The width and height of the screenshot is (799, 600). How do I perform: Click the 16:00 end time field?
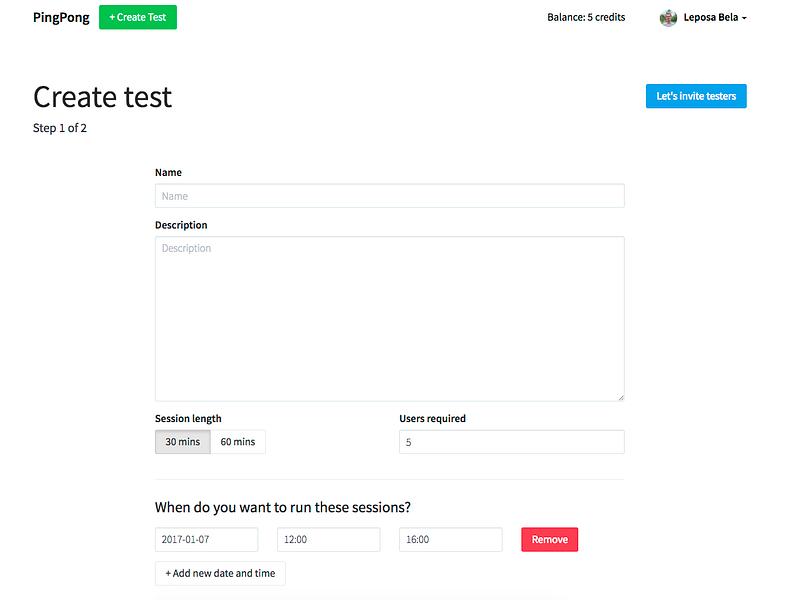(x=450, y=539)
